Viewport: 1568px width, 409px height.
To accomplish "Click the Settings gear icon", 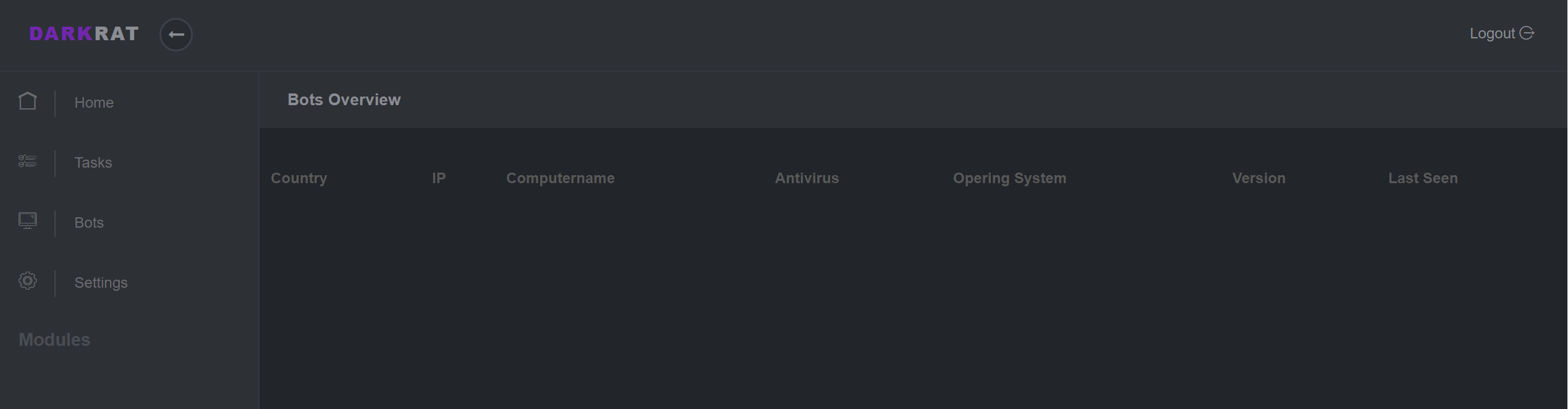I will point(28,281).
